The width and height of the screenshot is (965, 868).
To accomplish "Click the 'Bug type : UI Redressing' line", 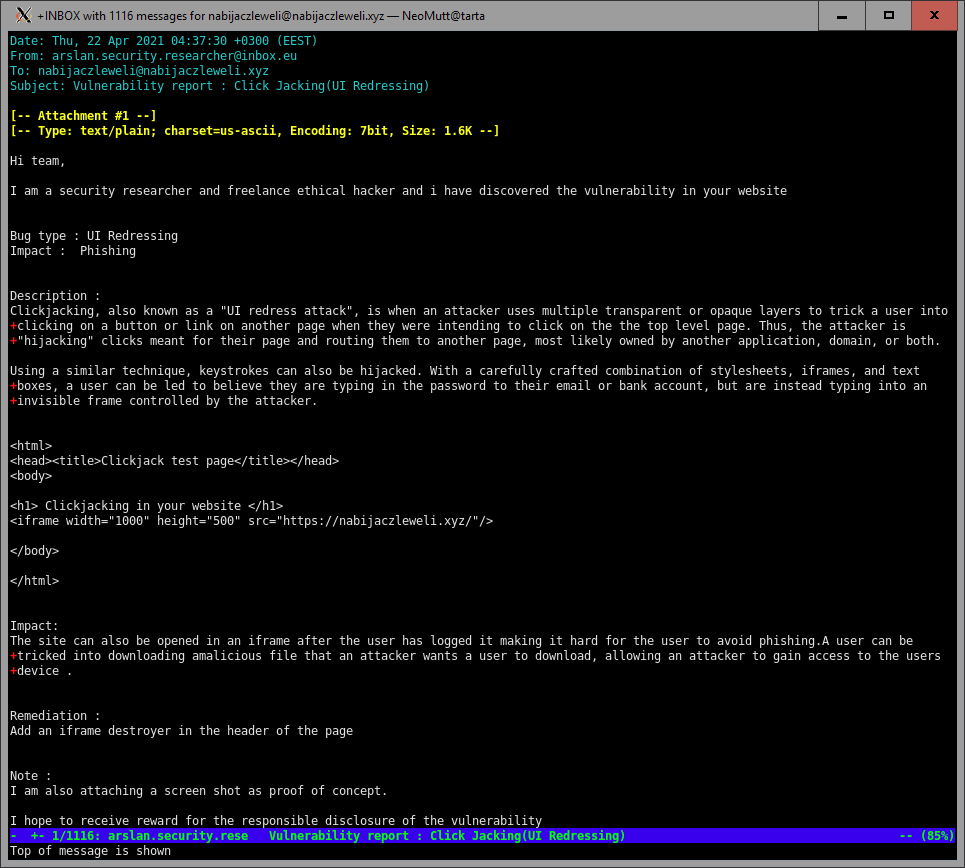I will pyautogui.click(x=94, y=236).
